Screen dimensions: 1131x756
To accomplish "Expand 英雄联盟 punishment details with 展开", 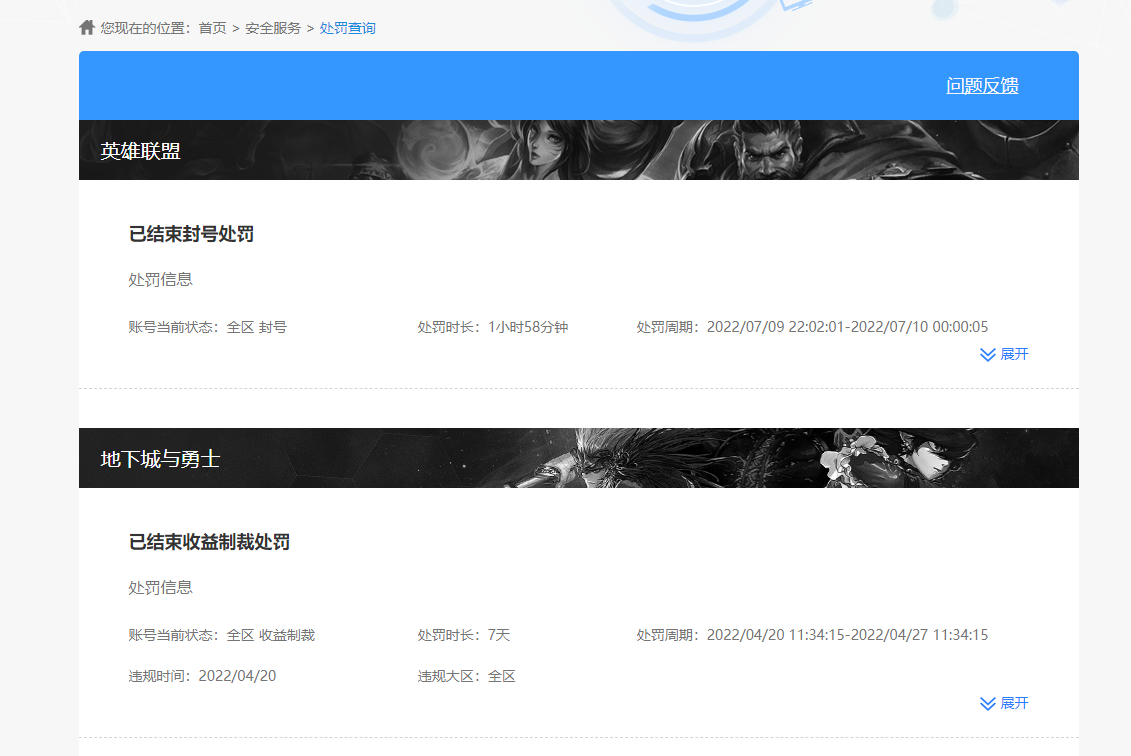I will click(x=1004, y=354).
